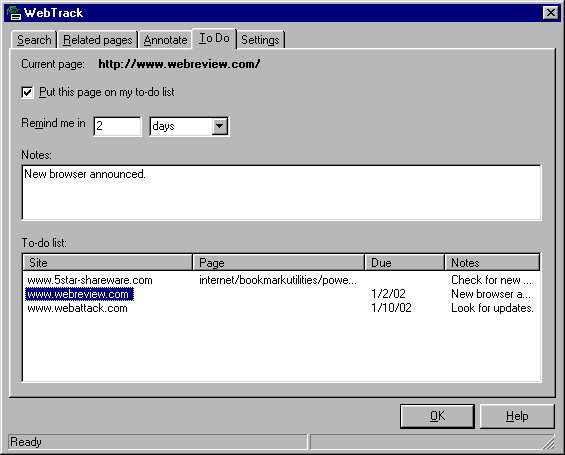Open Help via the Help button

pos(517,416)
